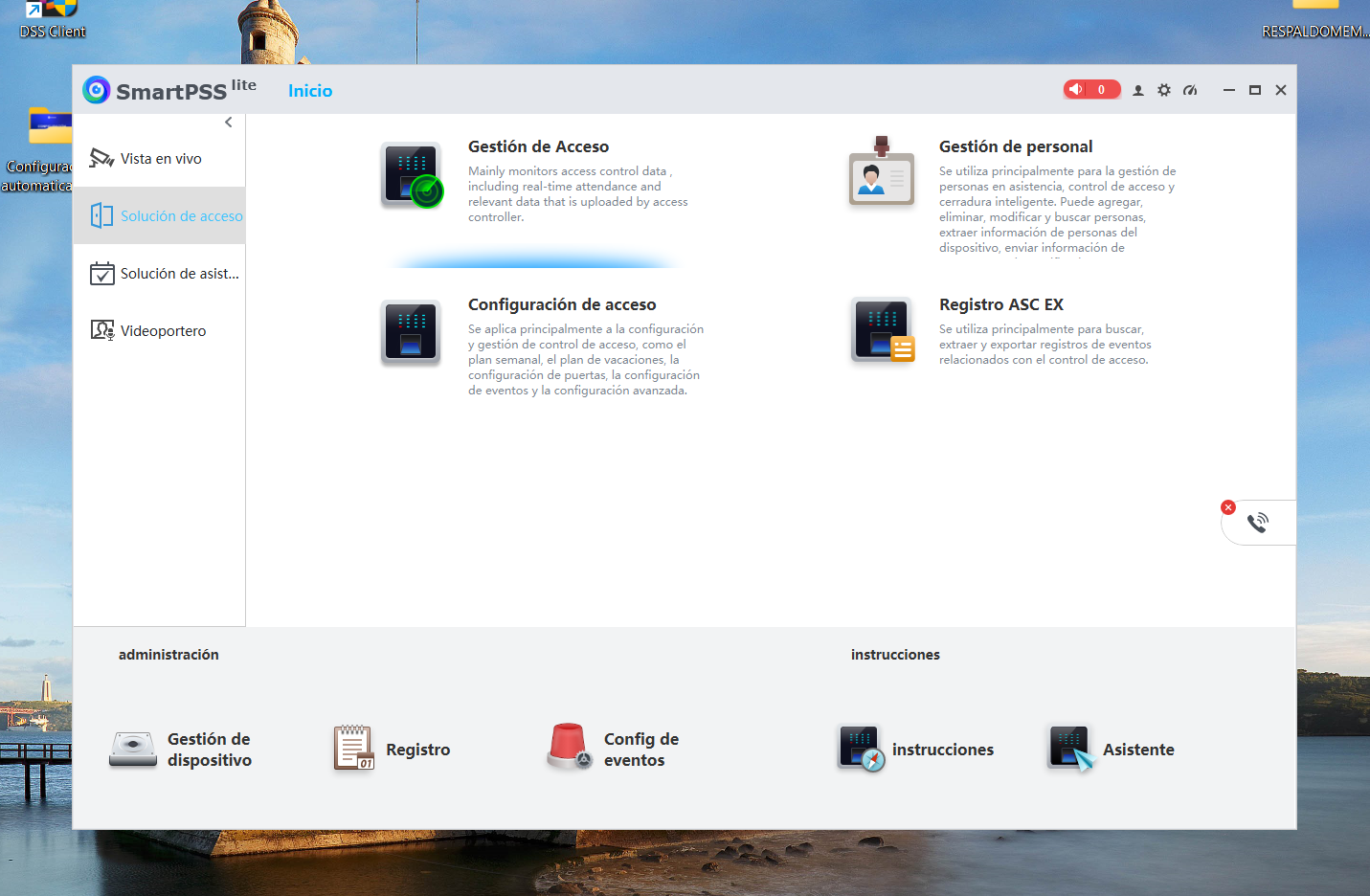The height and width of the screenshot is (896, 1370).
Task: Open the Asistente cursor device icon
Action: [x=1071, y=748]
